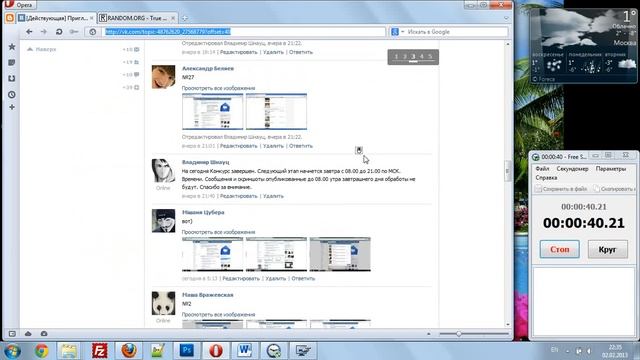Open the Файл menu in the stopwatch window
640x360 pixels.
pyautogui.click(x=542, y=169)
